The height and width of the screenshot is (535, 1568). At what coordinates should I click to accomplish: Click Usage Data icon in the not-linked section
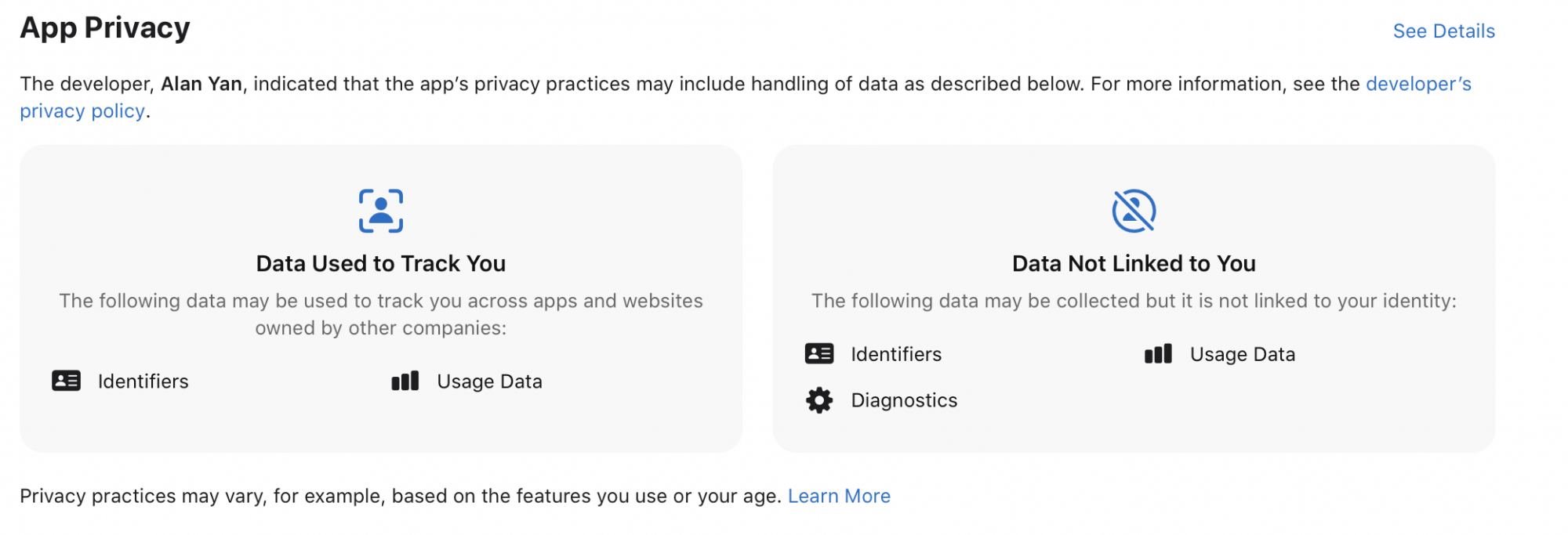click(1158, 354)
